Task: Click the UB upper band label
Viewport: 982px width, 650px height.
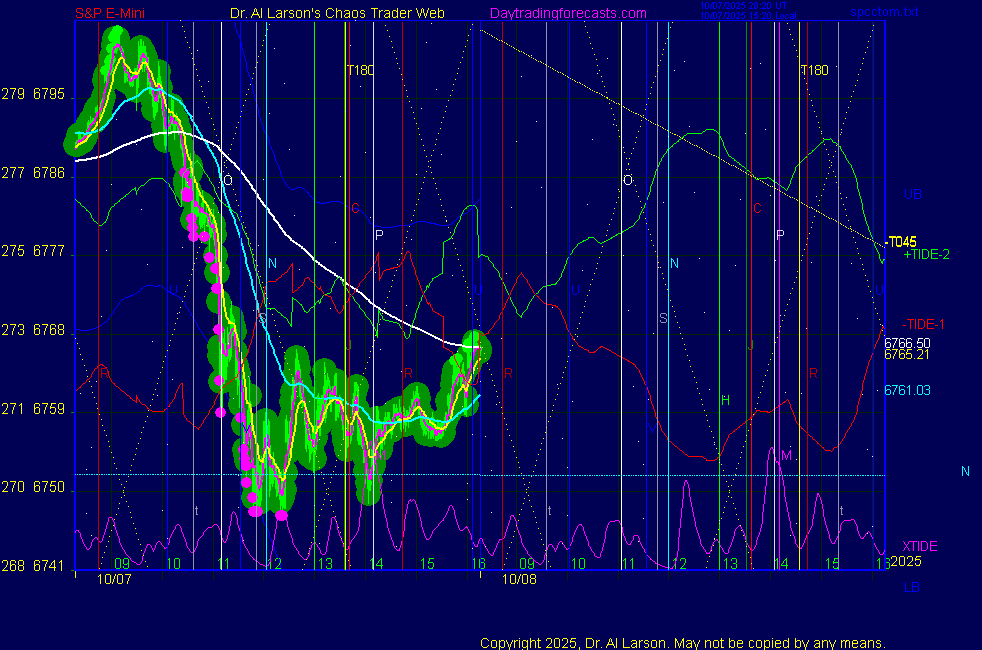Action: click(912, 194)
